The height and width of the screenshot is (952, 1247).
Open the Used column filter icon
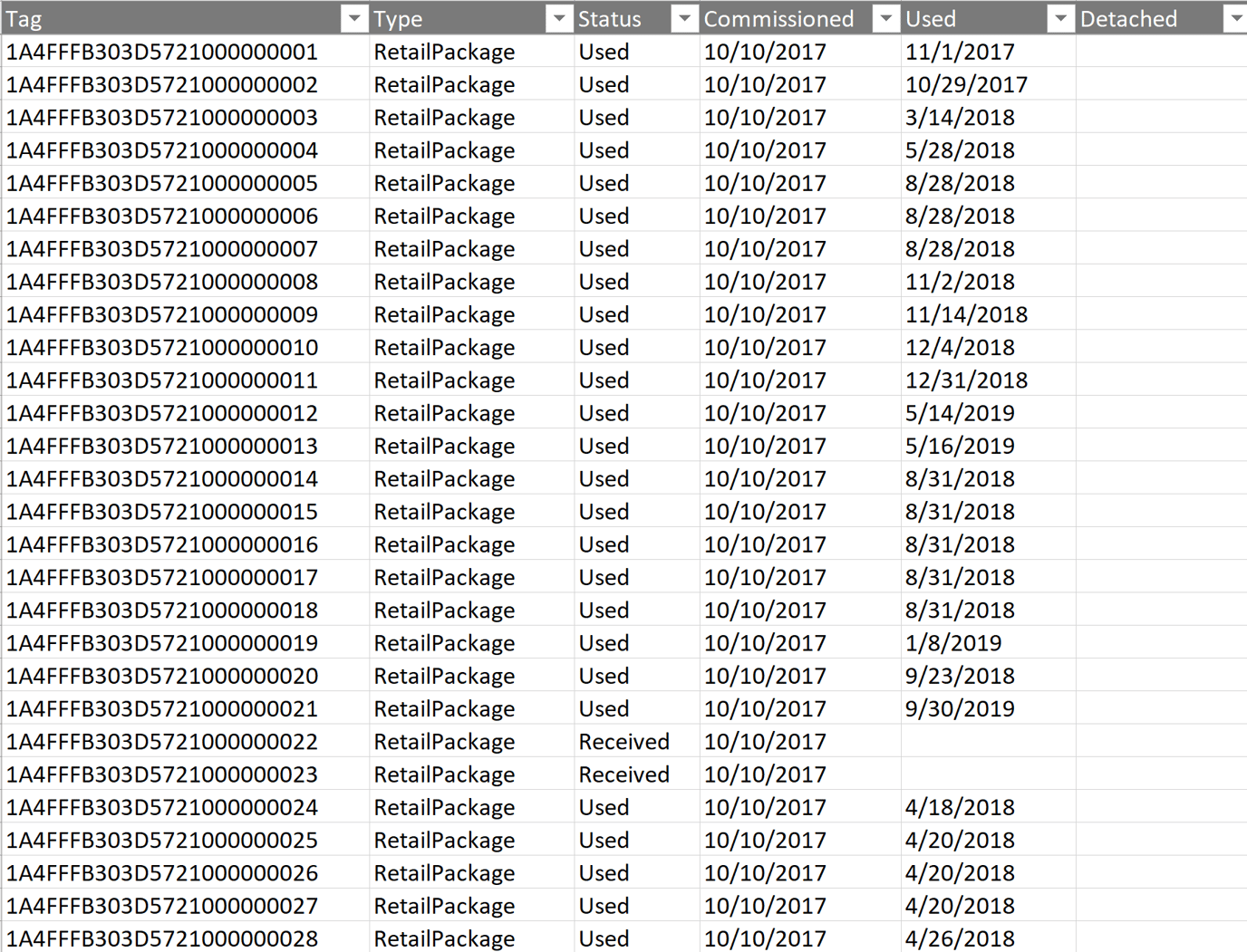click(x=1060, y=18)
